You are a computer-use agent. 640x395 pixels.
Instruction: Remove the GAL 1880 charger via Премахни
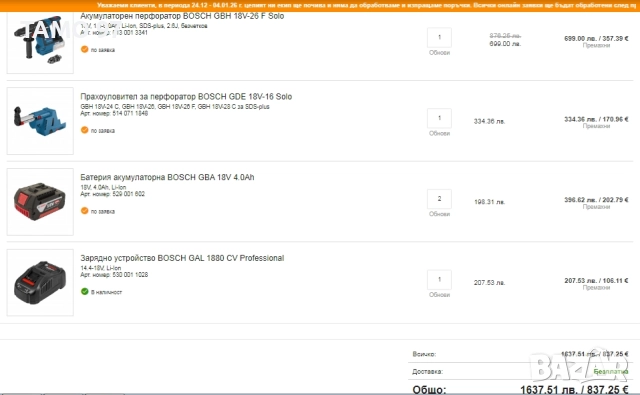pyautogui.click(x=596, y=288)
